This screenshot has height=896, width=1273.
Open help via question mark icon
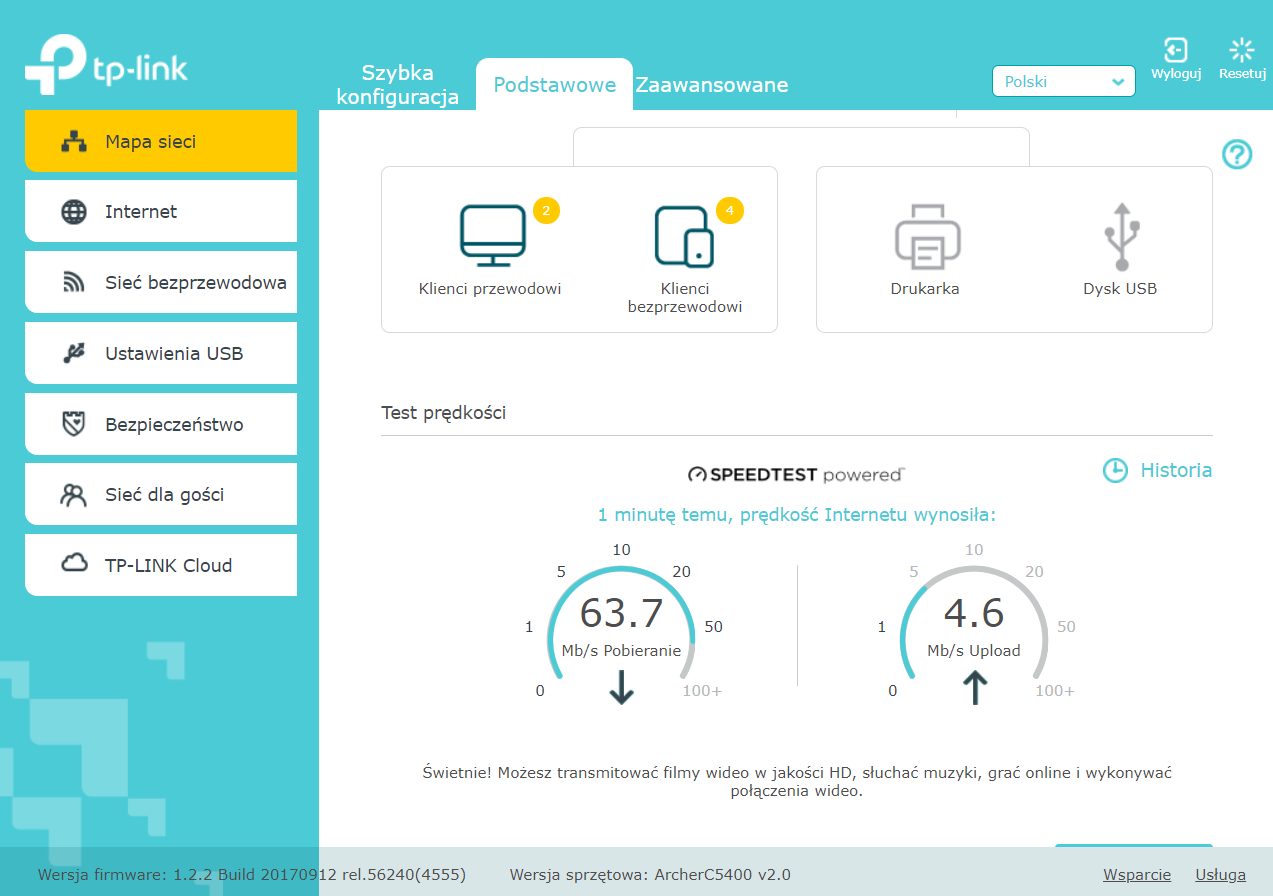(1237, 154)
